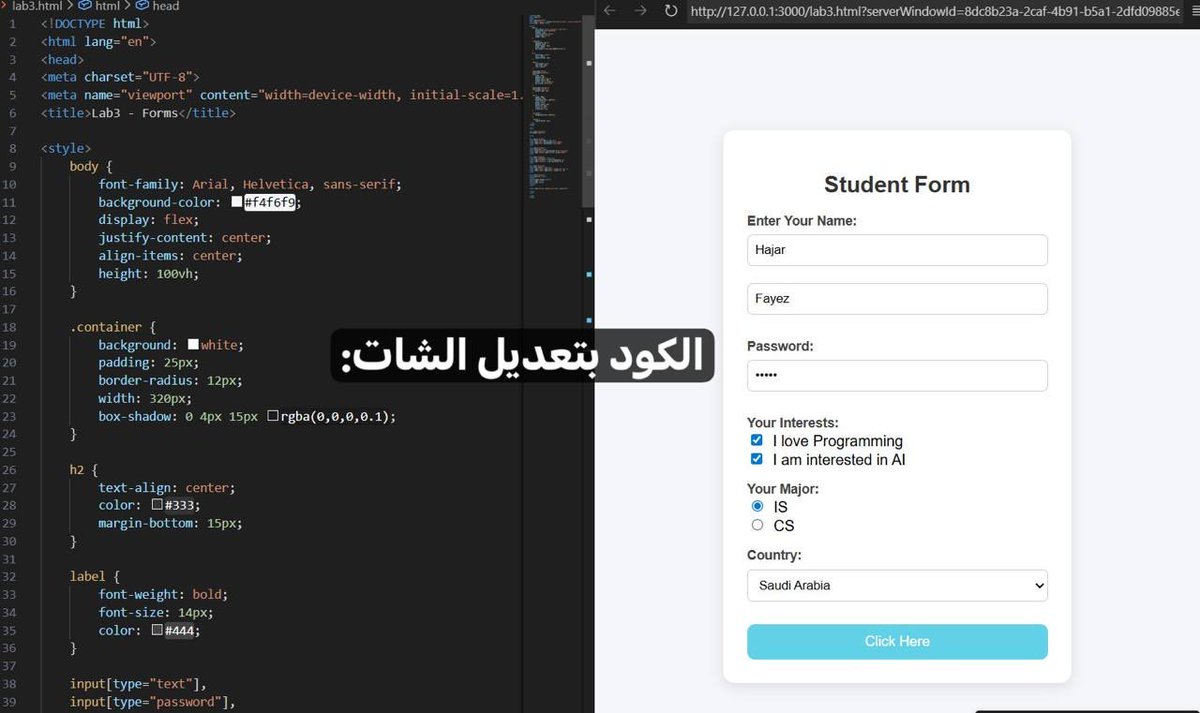Go back with the browser back arrow
The image size is (1200, 713).
(x=610, y=11)
